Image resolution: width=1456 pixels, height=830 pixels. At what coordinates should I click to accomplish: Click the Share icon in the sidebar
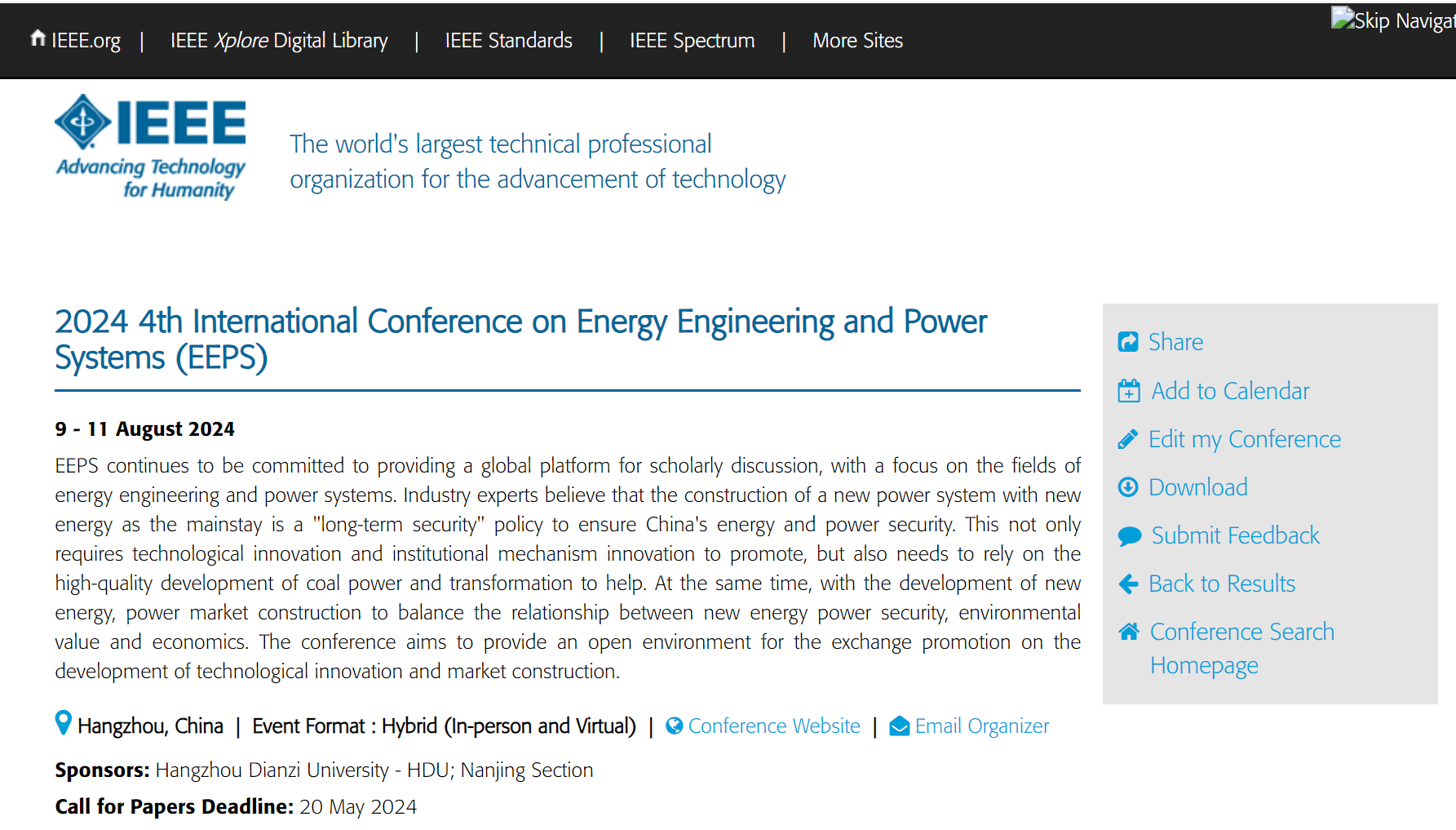pyautogui.click(x=1128, y=342)
